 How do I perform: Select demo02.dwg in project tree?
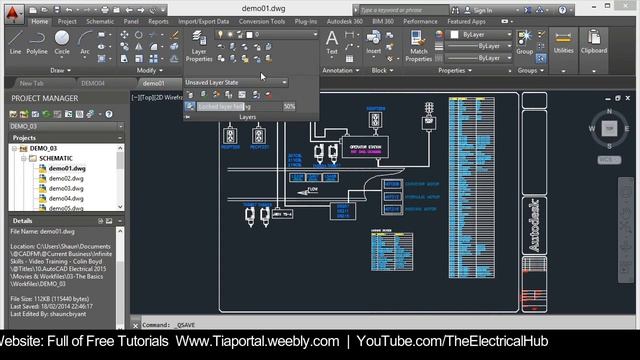(x=66, y=178)
